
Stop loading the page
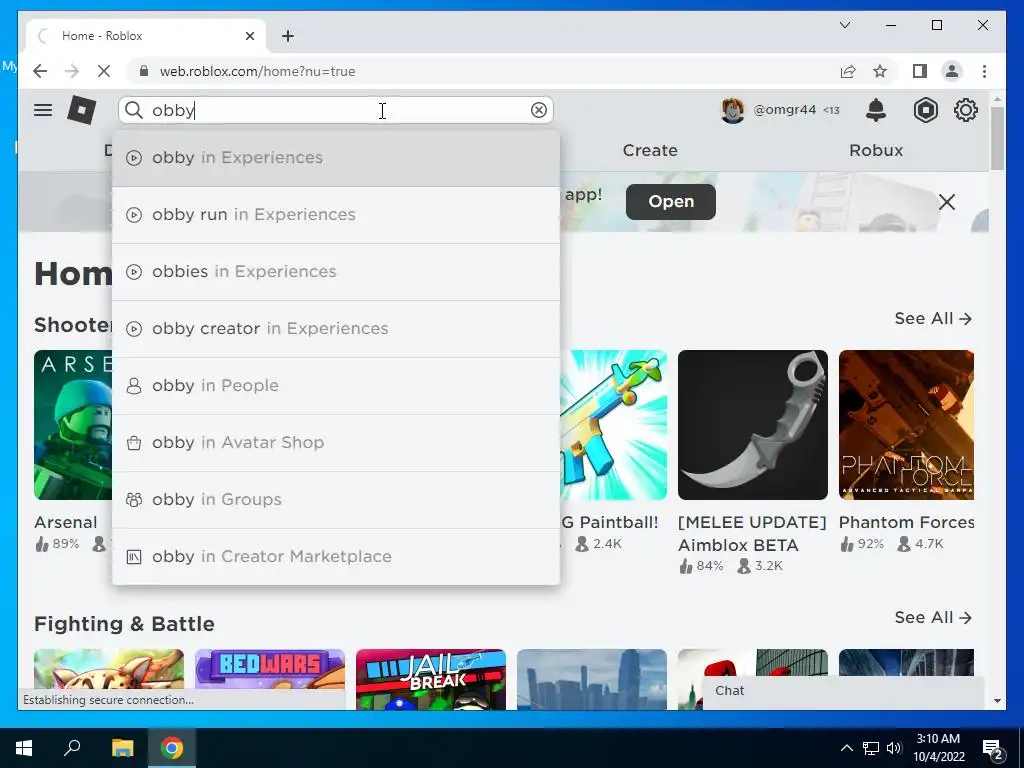click(x=103, y=71)
